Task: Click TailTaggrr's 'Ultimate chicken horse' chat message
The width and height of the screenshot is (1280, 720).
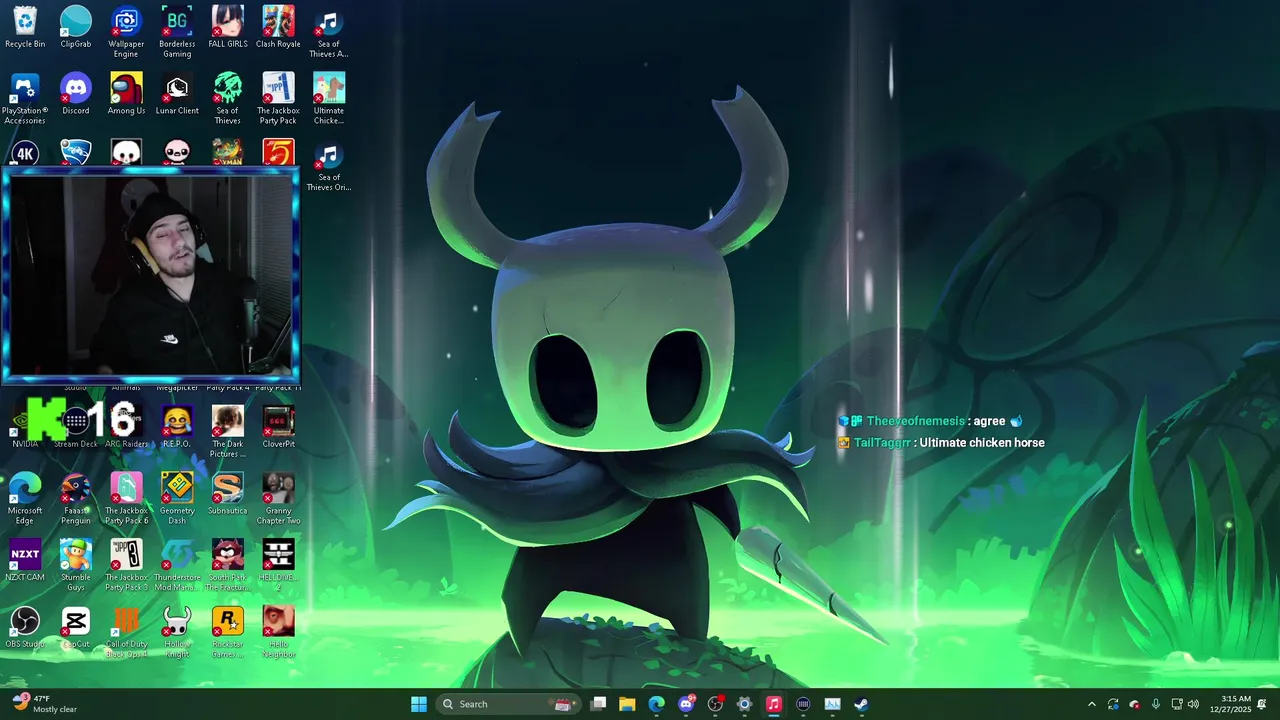Action: [941, 443]
